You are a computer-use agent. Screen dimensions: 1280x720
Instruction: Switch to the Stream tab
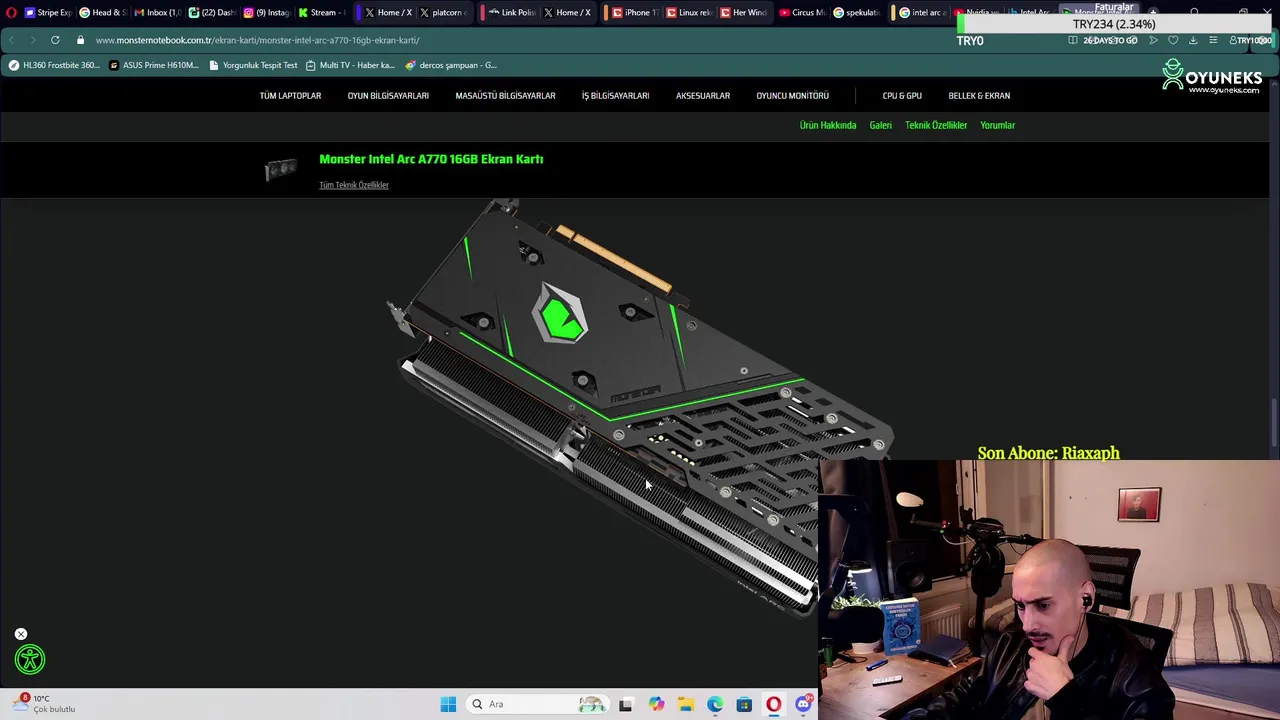(x=320, y=12)
